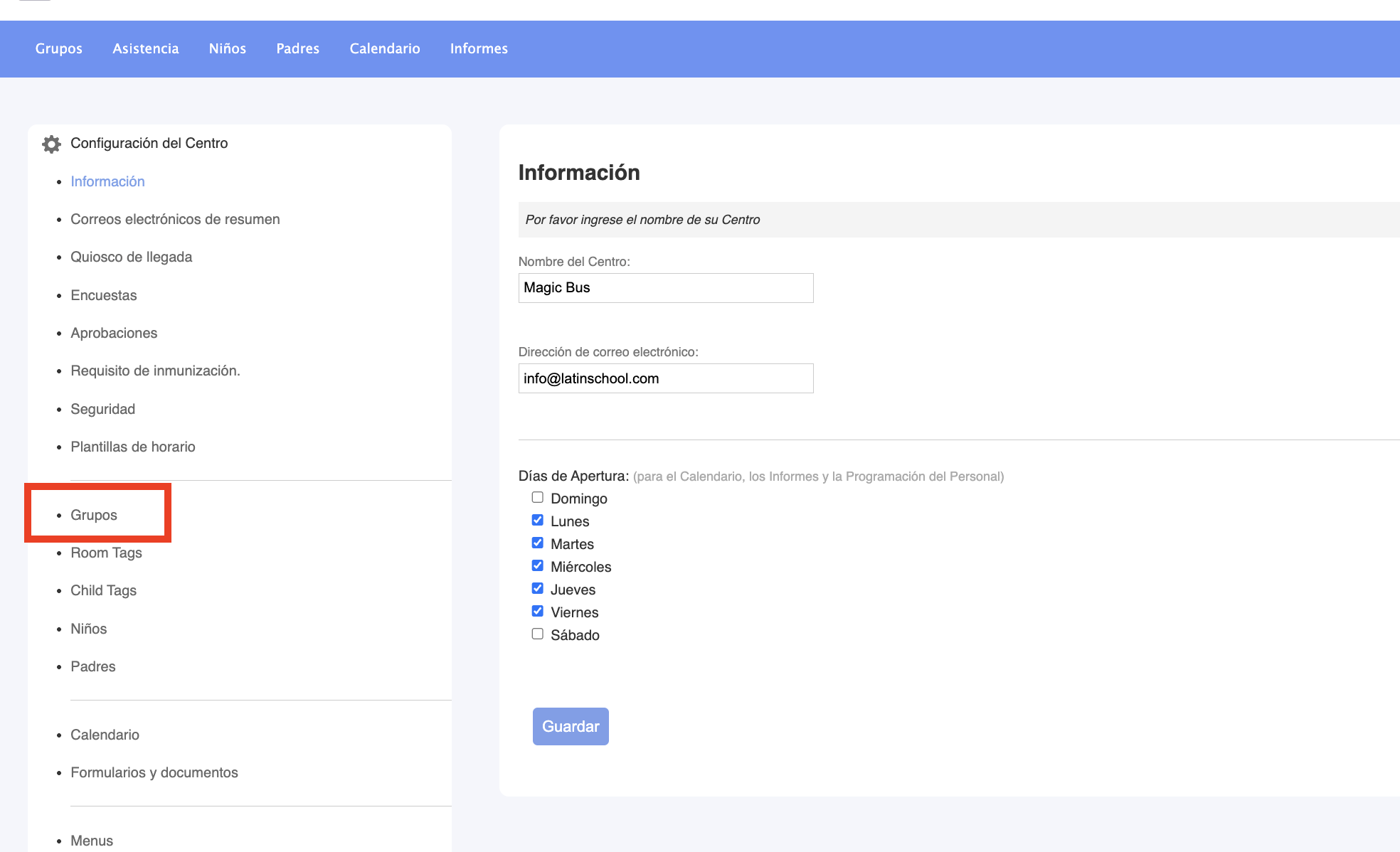Open Calendario in the settings sidebar

coord(105,735)
